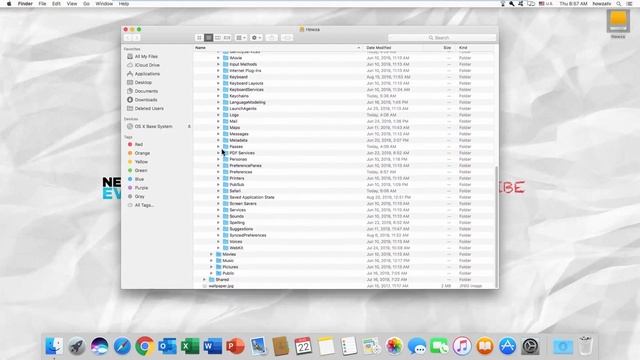Open Microsoft Excel from the Dock
The image size is (640, 360).
click(190, 347)
